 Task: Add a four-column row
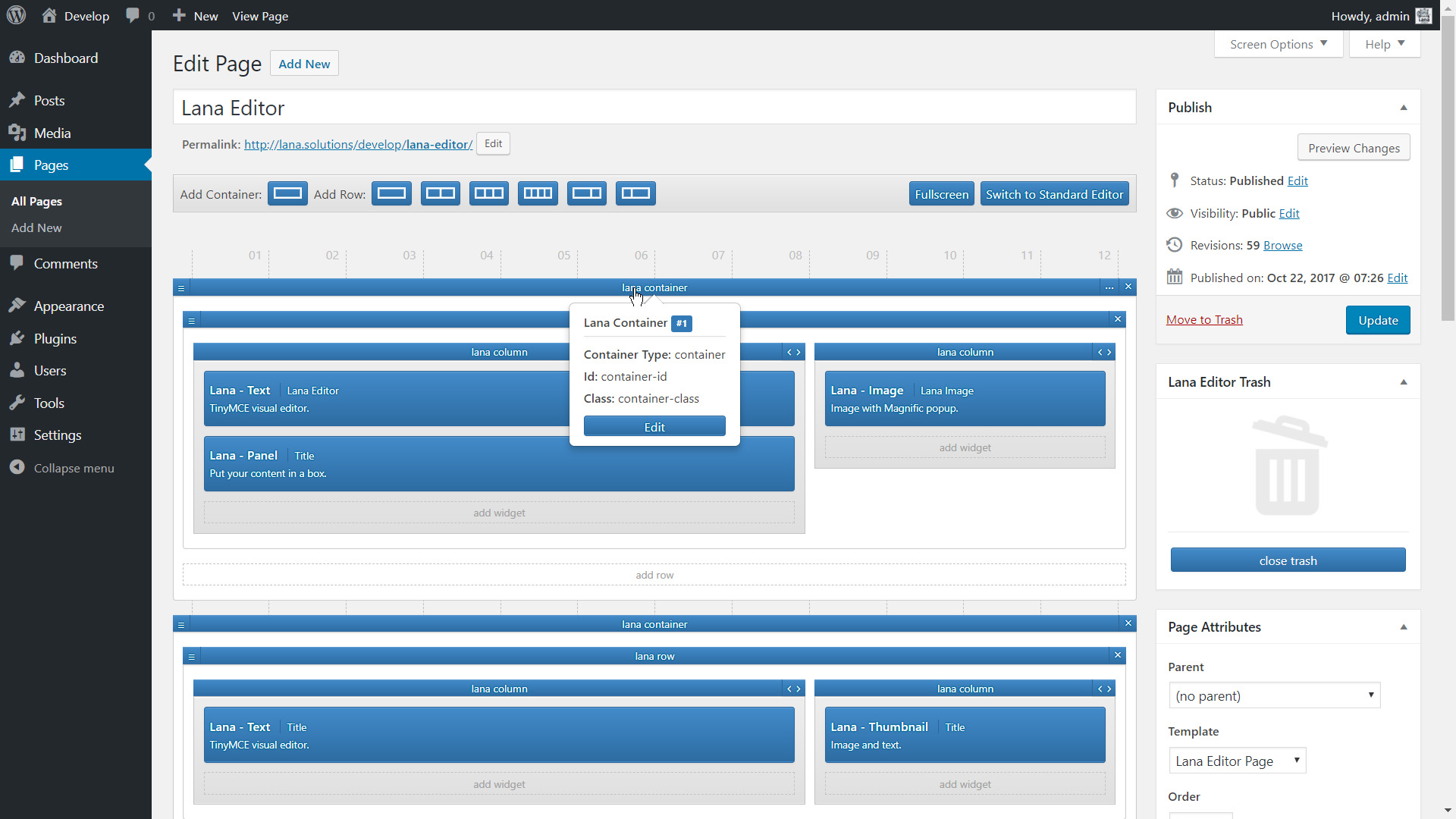[x=538, y=193]
